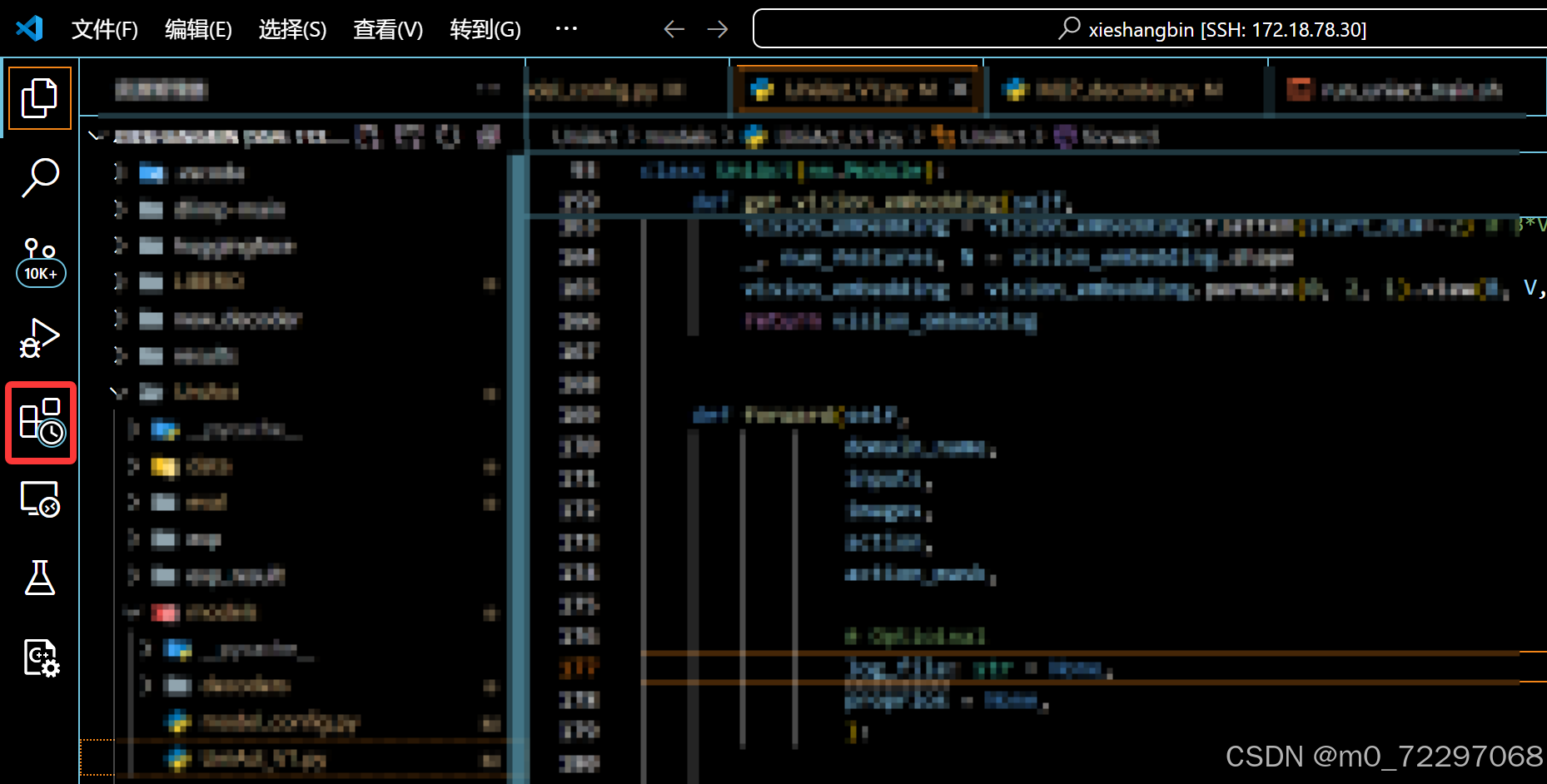Open the 转到(G) menu
Image resolution: width=1547 pixels, height=784 pixels.
(x=485, y=30)
